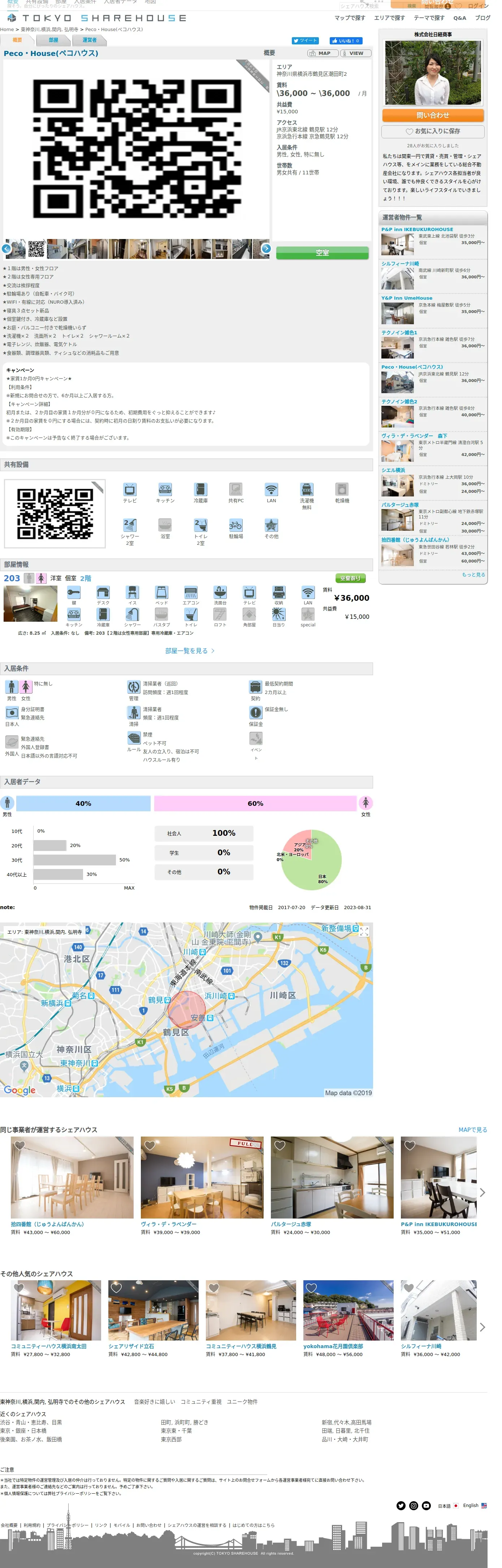Click the 角部屋 corner room icon
502x1568 pixels.
[x=249, y=614]
